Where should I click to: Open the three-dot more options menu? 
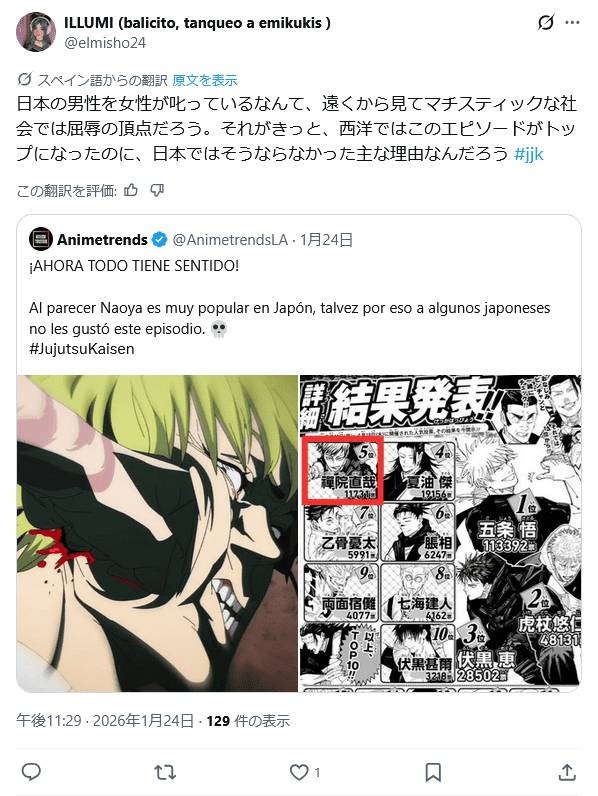pyautogui.click(x=572, y=22)
